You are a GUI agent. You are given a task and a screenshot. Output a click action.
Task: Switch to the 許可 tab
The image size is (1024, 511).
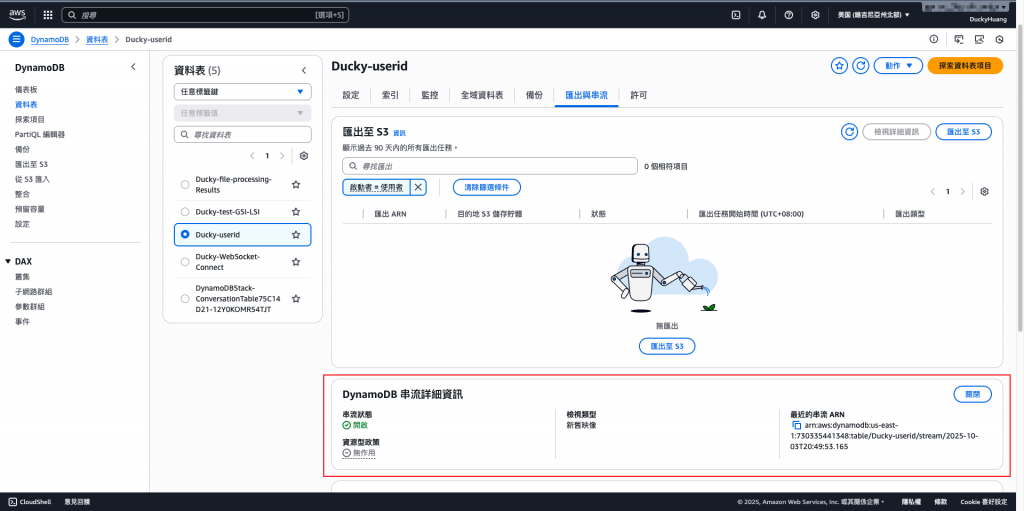[x=639, y=95]
